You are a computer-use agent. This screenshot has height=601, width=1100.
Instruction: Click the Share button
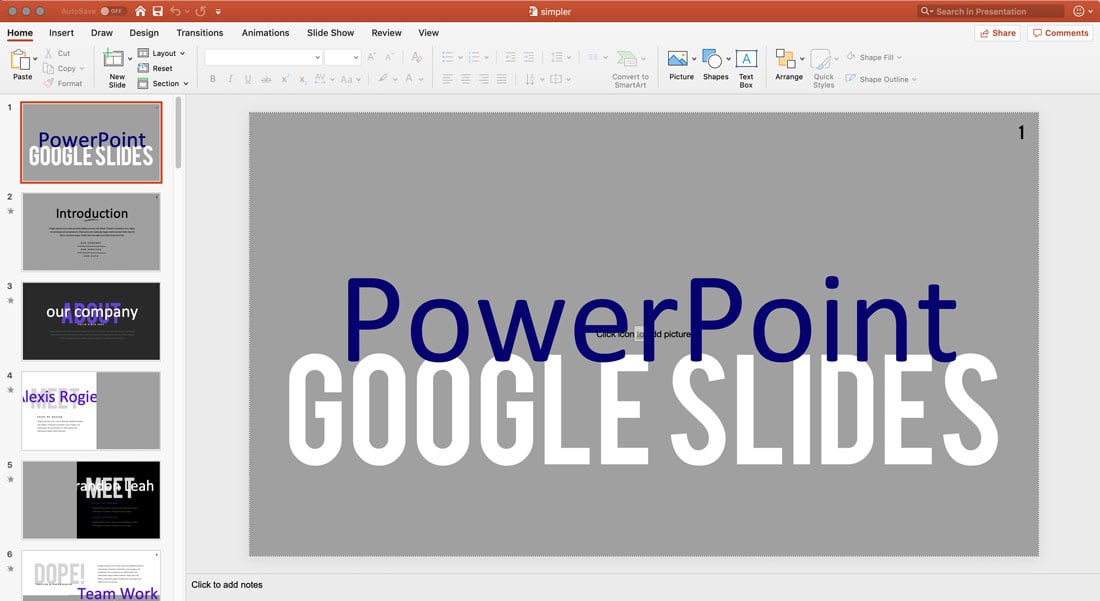tap(998, 33)
